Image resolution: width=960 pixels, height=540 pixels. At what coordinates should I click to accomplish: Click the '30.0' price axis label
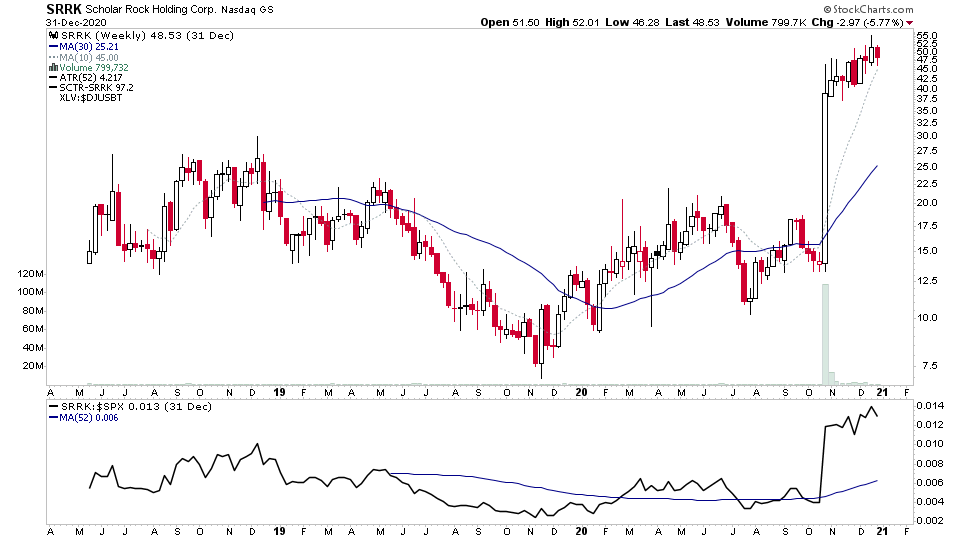[x=927, y=136]
